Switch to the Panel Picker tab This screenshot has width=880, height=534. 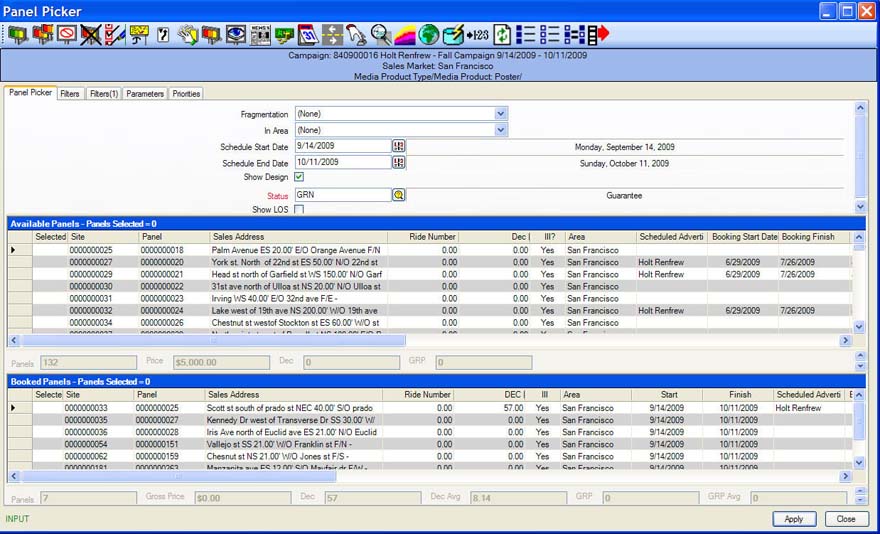(30, 93)
